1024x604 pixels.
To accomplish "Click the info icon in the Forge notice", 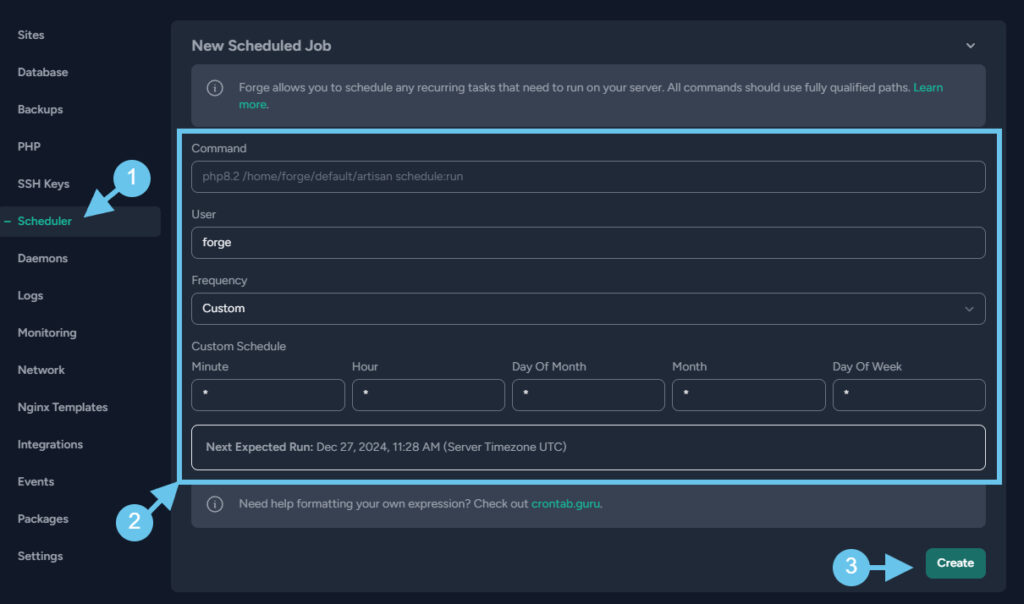I will pyautogui.click(x=215, y=88).
